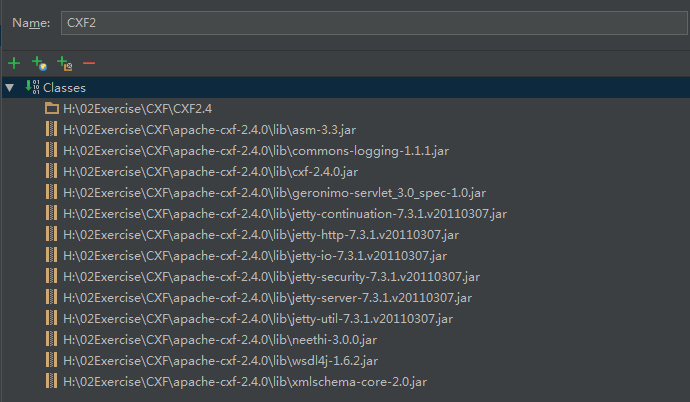
Task: Click Add documentation URL icon with globe
Action: pyautogui.click(x=40, y=63)
